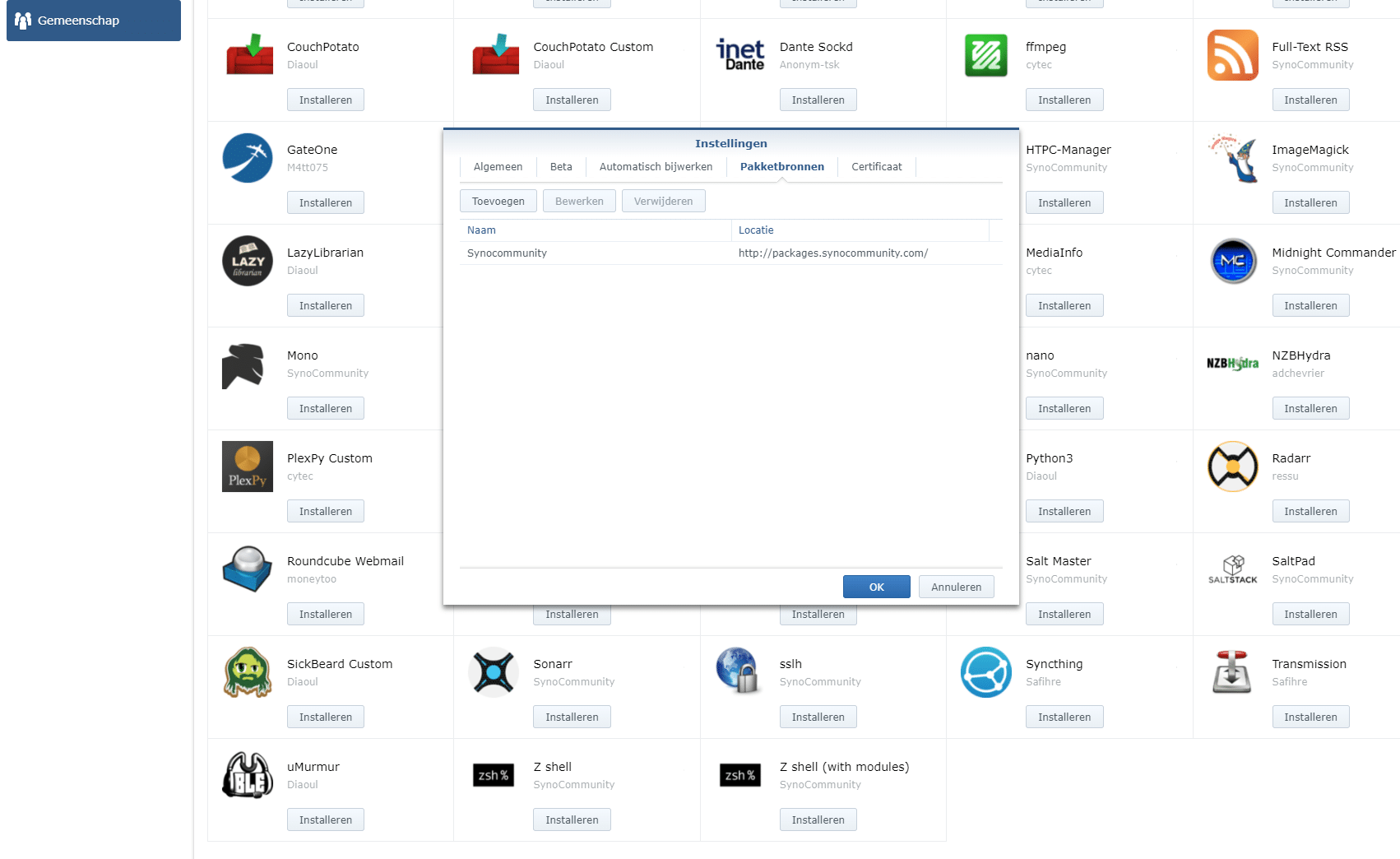Install the Radarr package

(x=1311, y=511)
